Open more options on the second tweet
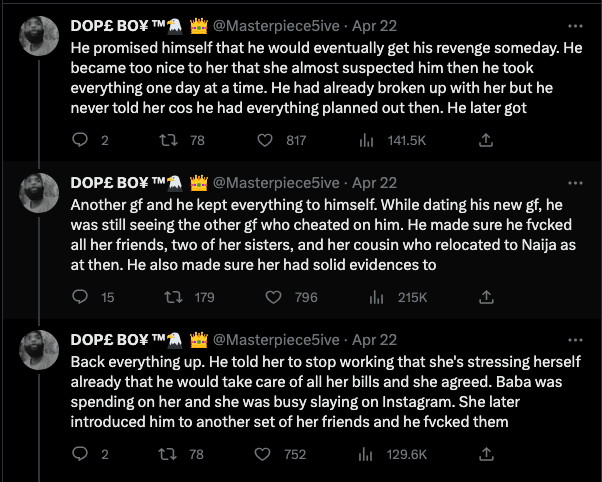This screenshot has height=482, width=602. click(x=575, y=183)
